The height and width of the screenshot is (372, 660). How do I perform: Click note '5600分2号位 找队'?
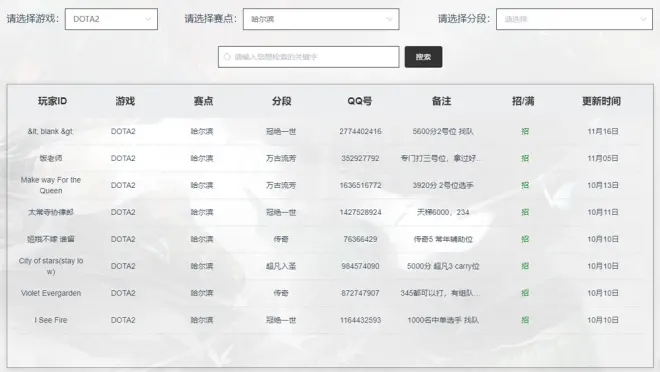[x=443, y=131]
